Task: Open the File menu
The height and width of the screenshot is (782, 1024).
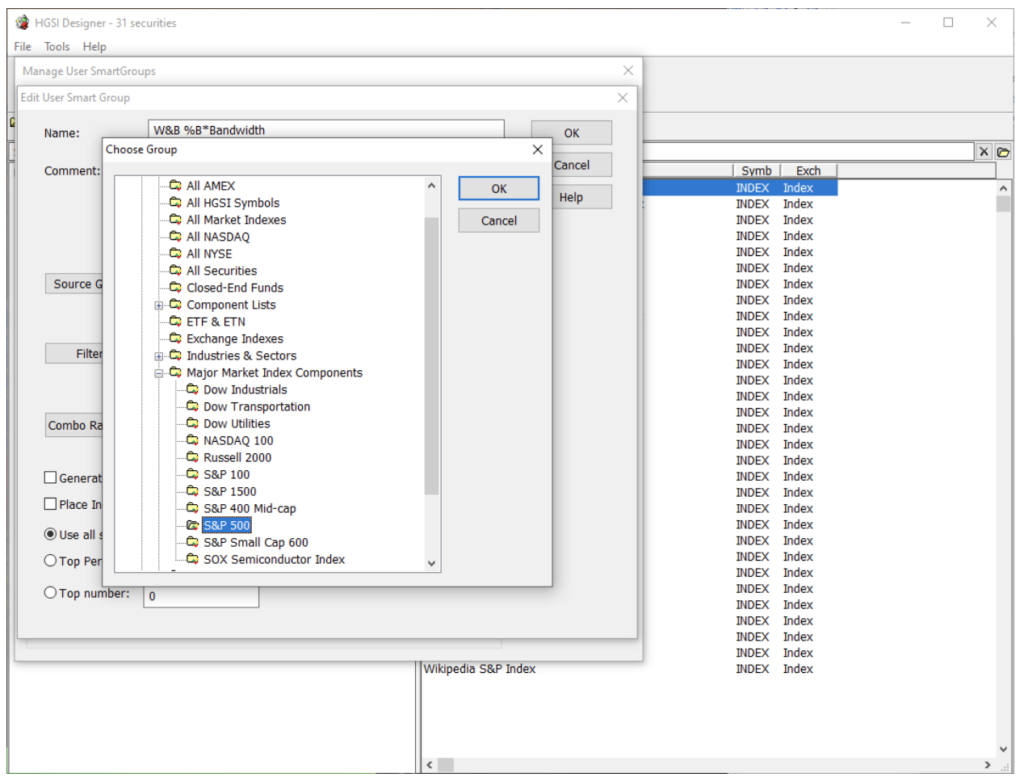Action: [22, 46]
